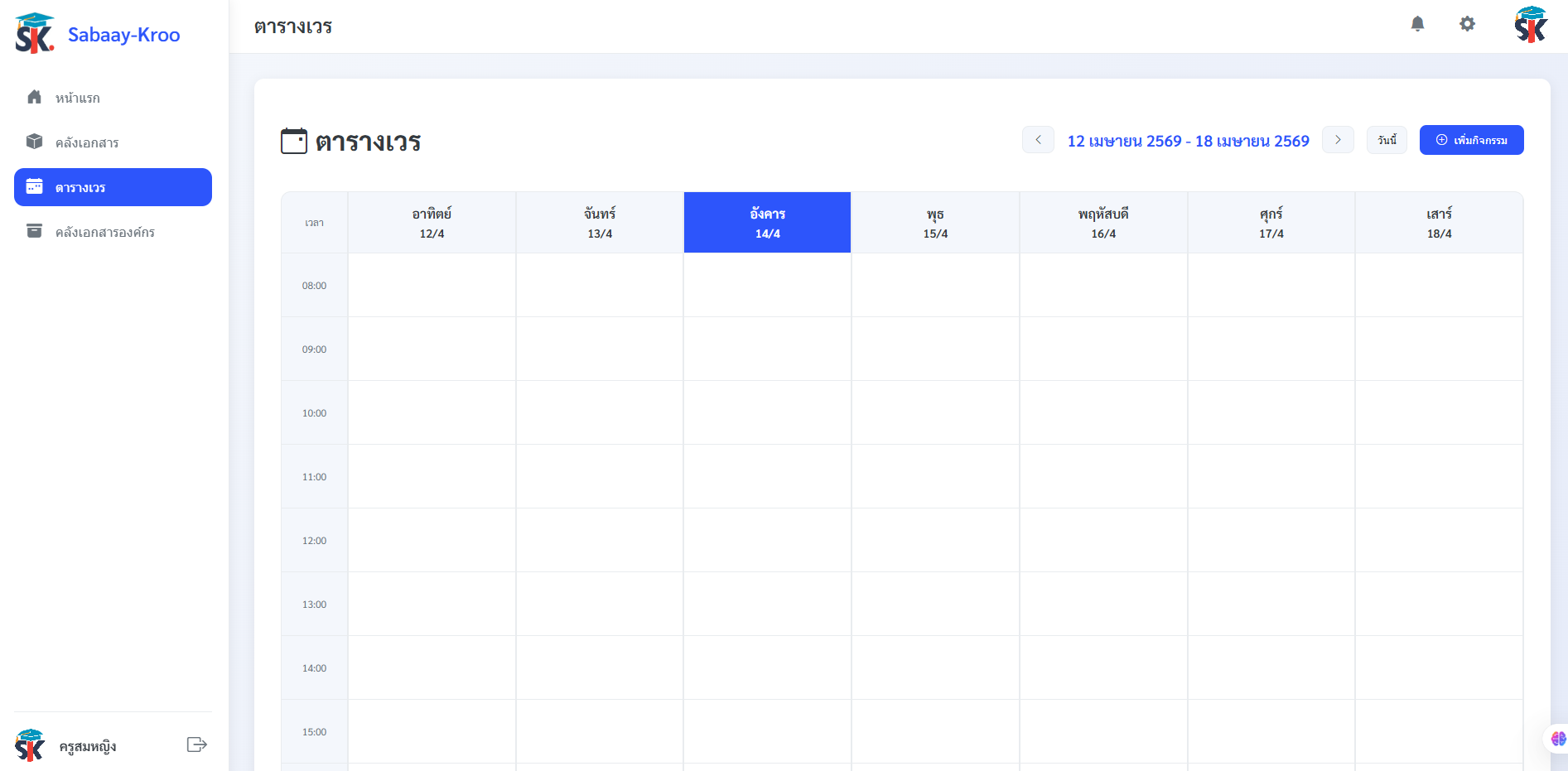Screen dimensions: 1568x771
Task: Select the home icon for หน้าแรก
Action: click(x=34, y=97)
